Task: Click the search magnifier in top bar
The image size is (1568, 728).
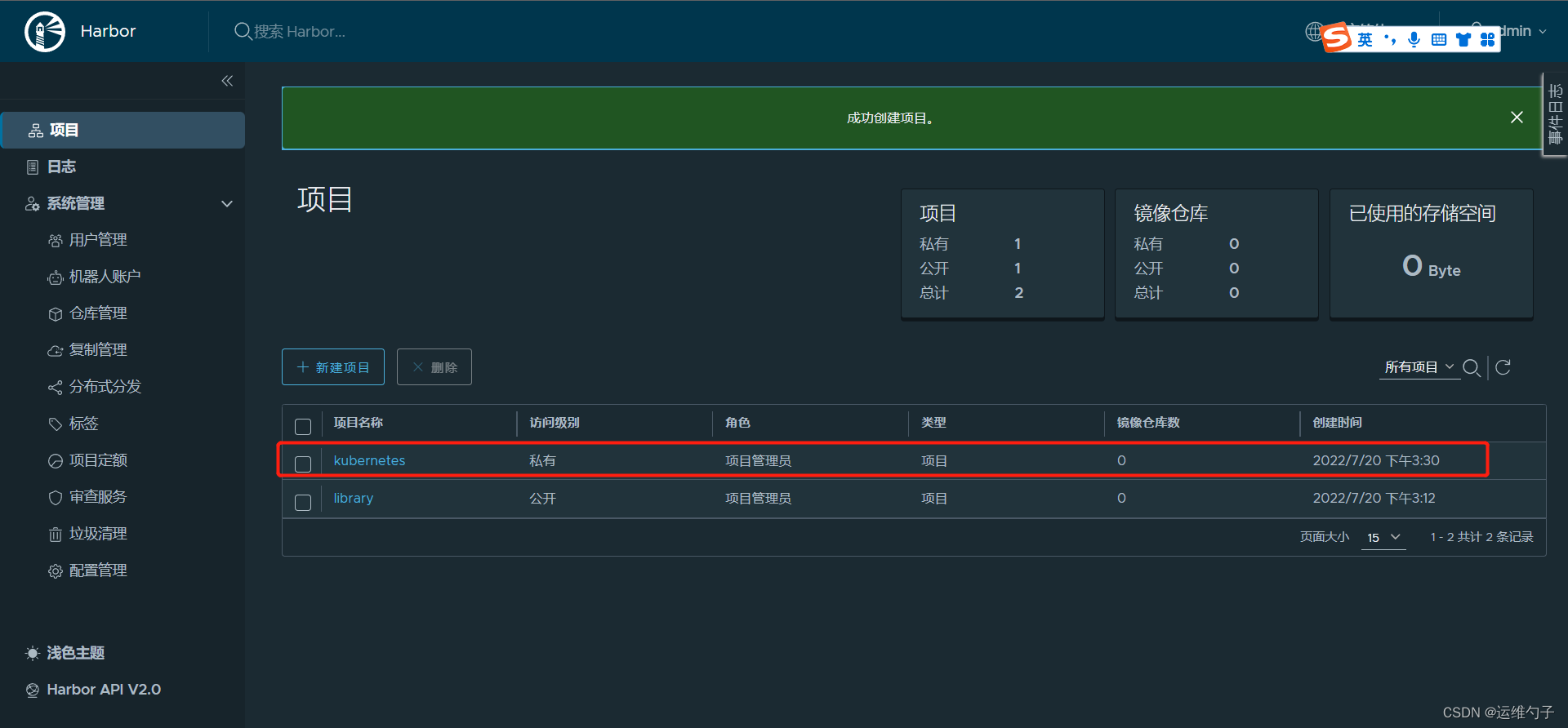Action: 243,31
